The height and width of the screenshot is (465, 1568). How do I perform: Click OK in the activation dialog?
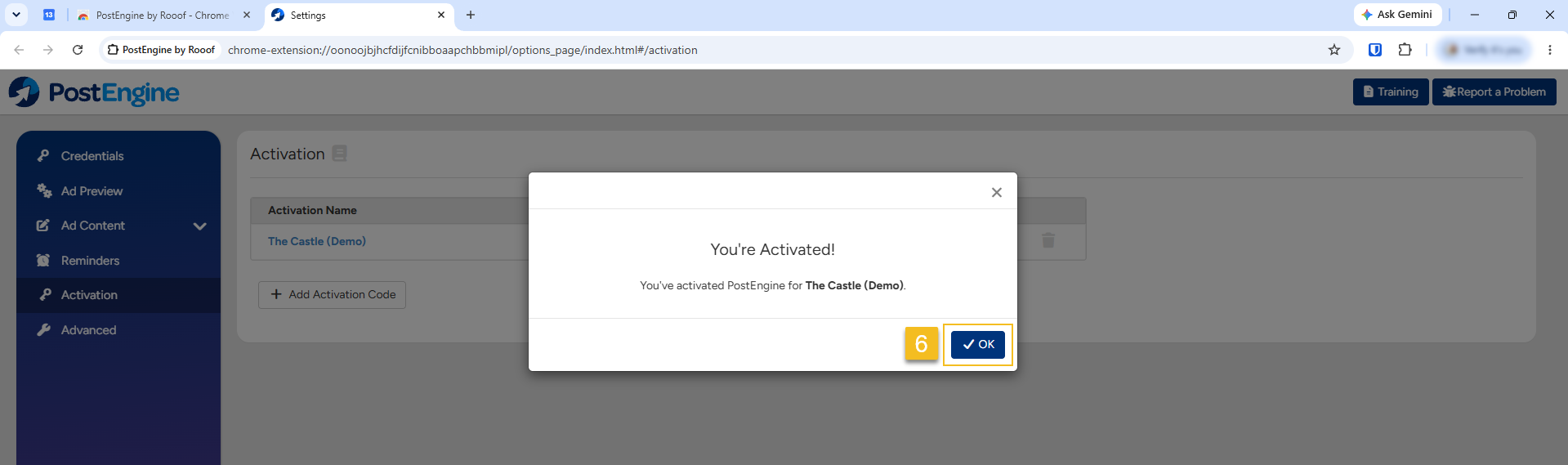tap(977, 345)
